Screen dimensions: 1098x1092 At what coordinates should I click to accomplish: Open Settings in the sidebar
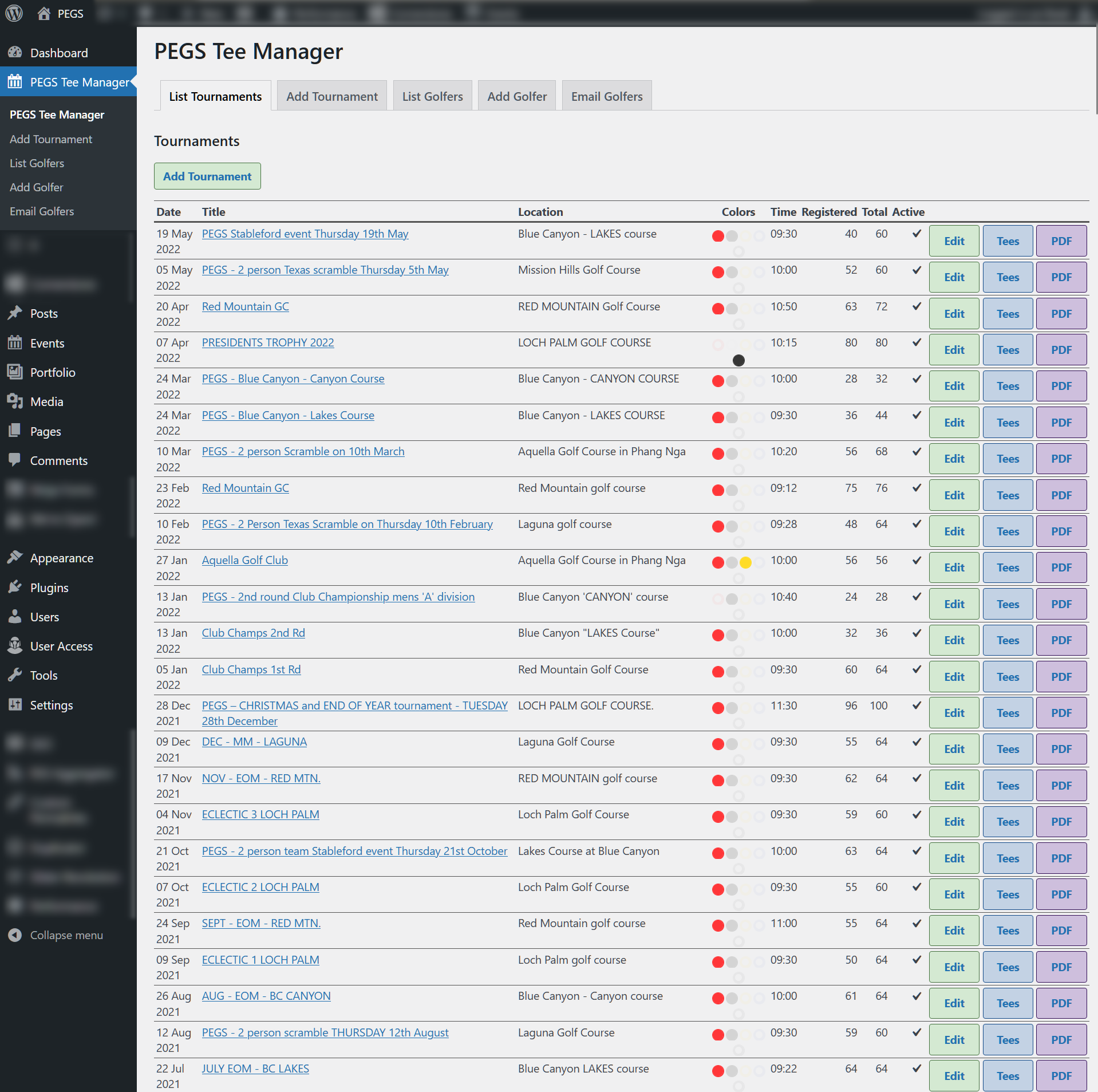point(51,705)
